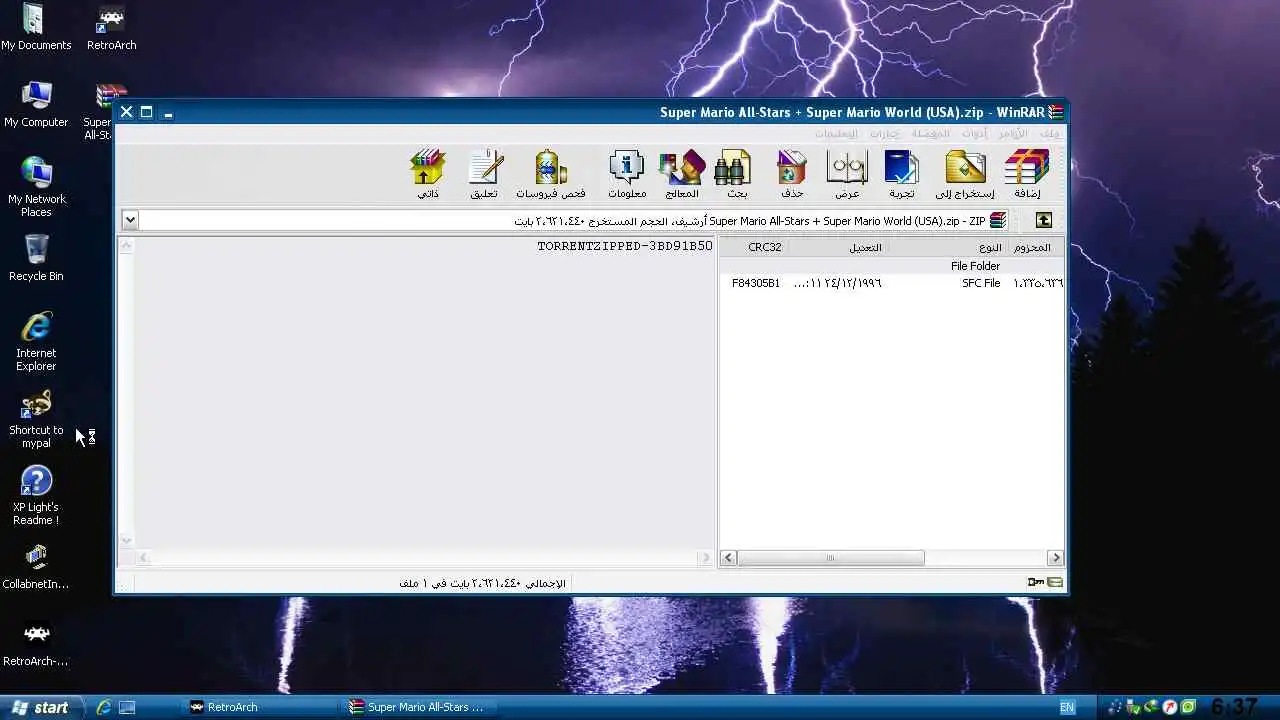
Task: Click the key password icon in status bar
Action: coord(1035,582)
